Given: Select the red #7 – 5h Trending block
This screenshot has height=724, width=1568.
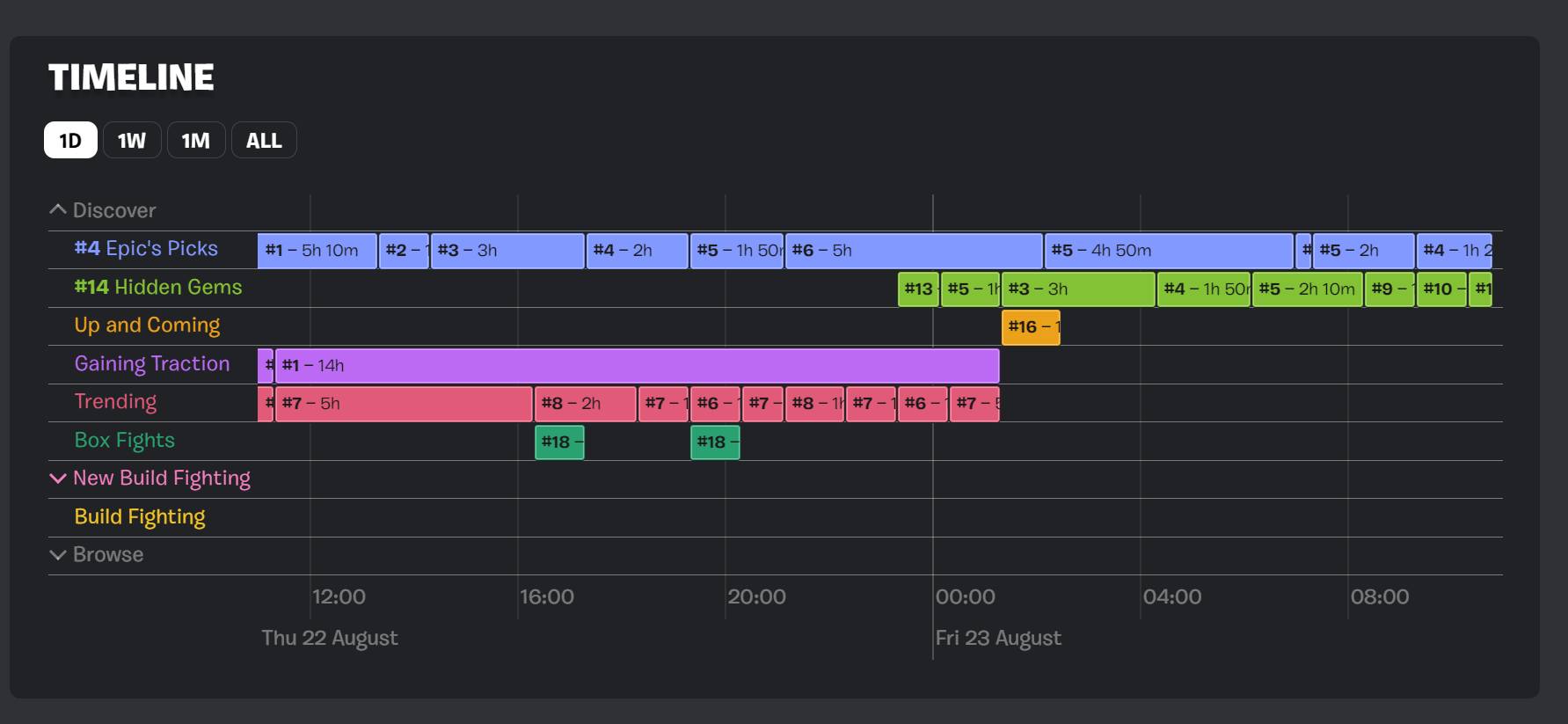Looking at the screenshot, I should coord(404,404).
